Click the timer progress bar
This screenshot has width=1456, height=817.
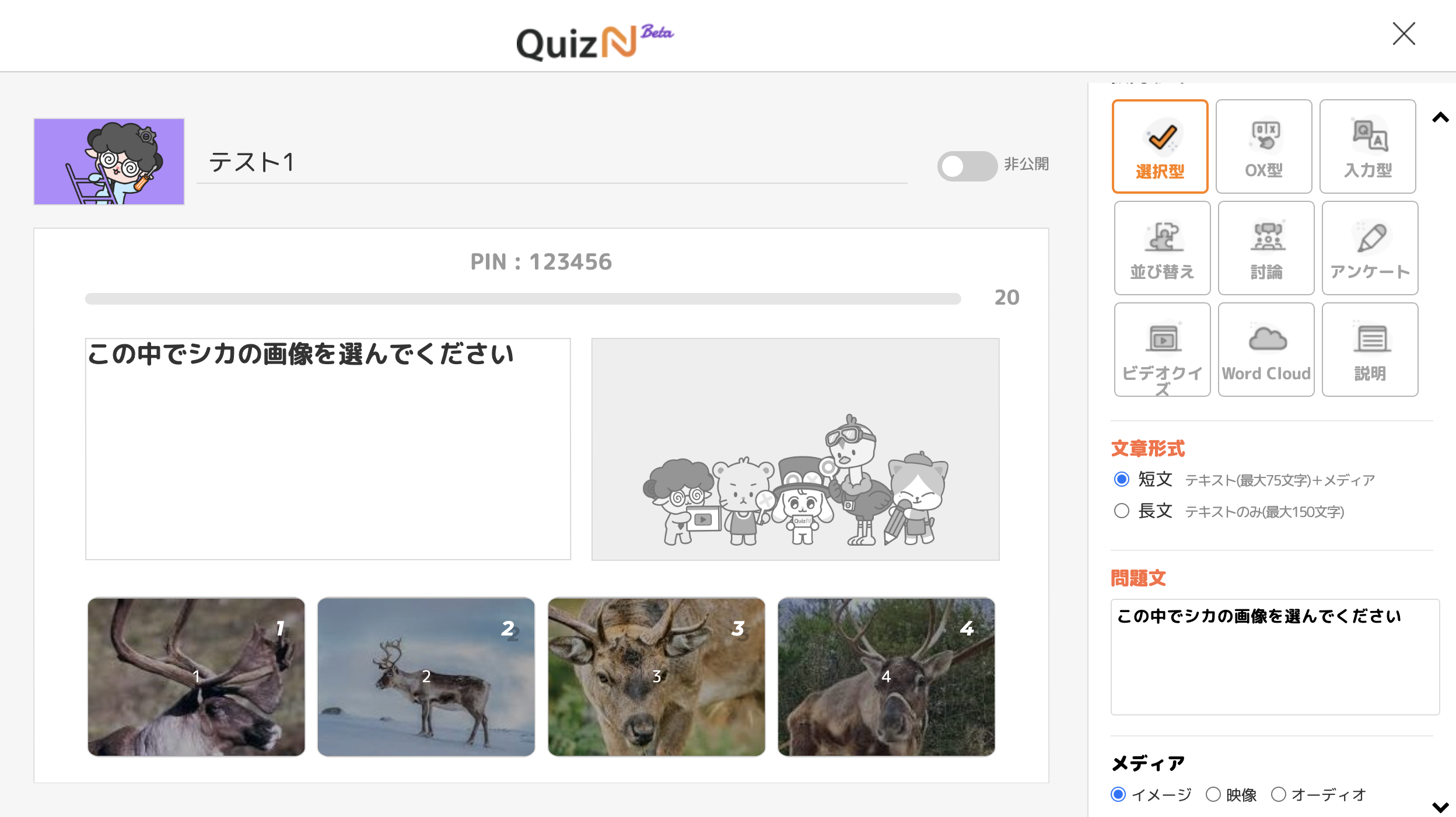point(523,299)
